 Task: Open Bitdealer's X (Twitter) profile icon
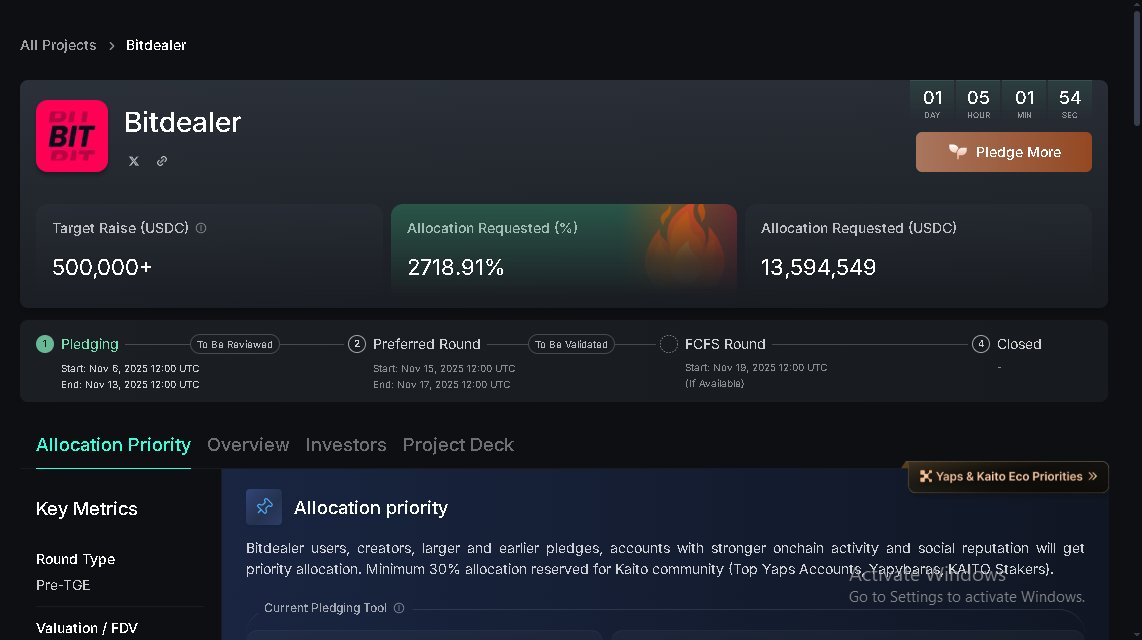click(133, 161)
